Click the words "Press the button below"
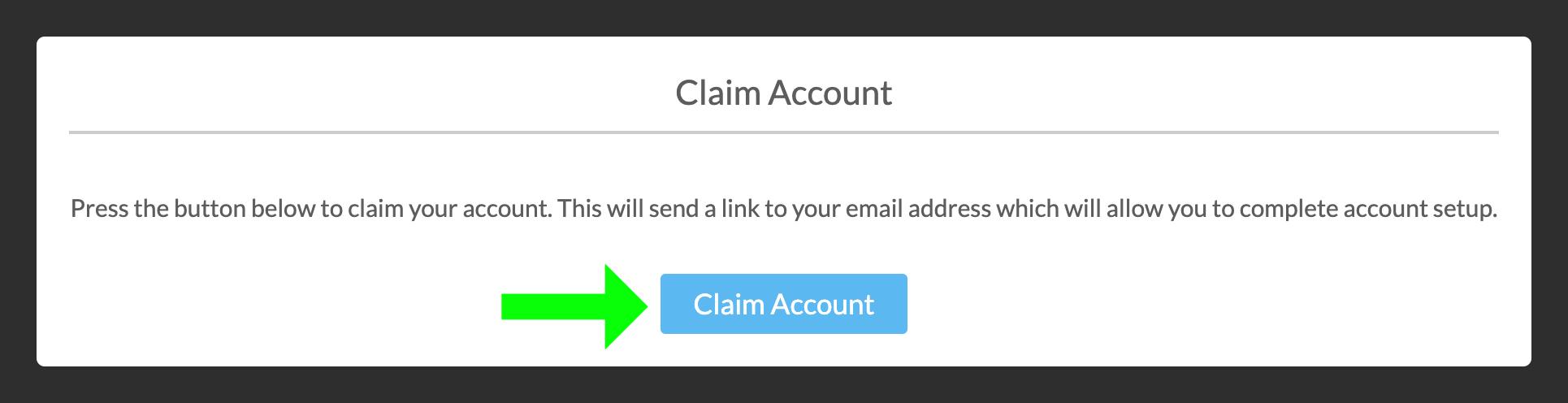 click(x=193, y=209)
